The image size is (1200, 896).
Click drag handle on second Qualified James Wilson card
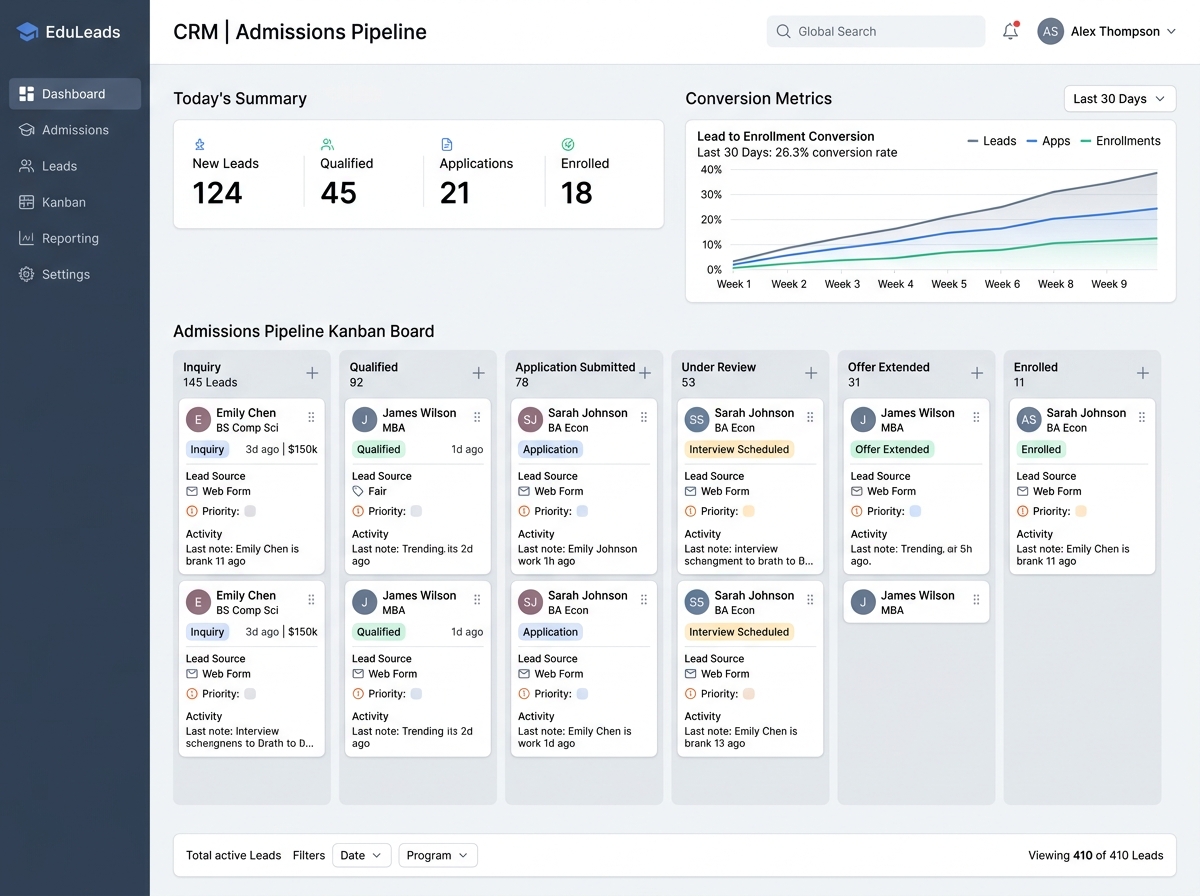(x=477, y=600)
